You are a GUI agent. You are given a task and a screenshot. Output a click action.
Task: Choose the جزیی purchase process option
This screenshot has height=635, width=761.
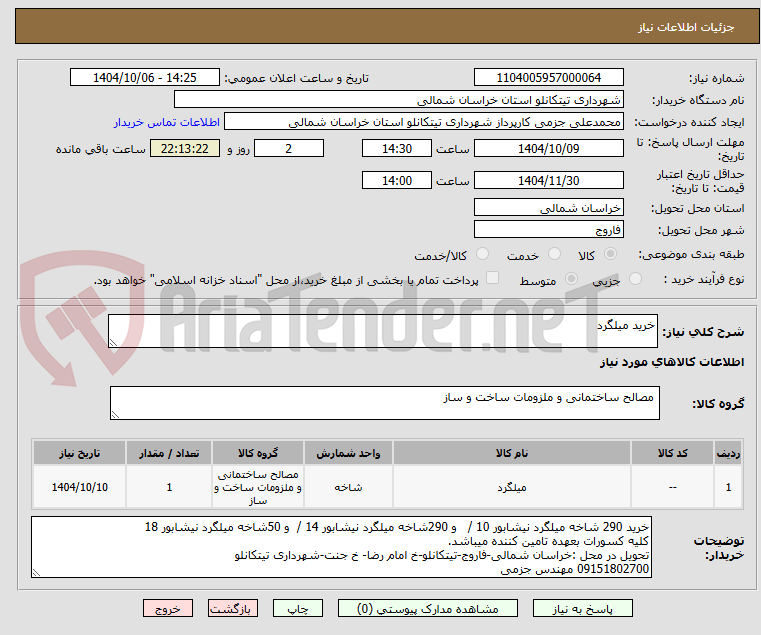635,279
